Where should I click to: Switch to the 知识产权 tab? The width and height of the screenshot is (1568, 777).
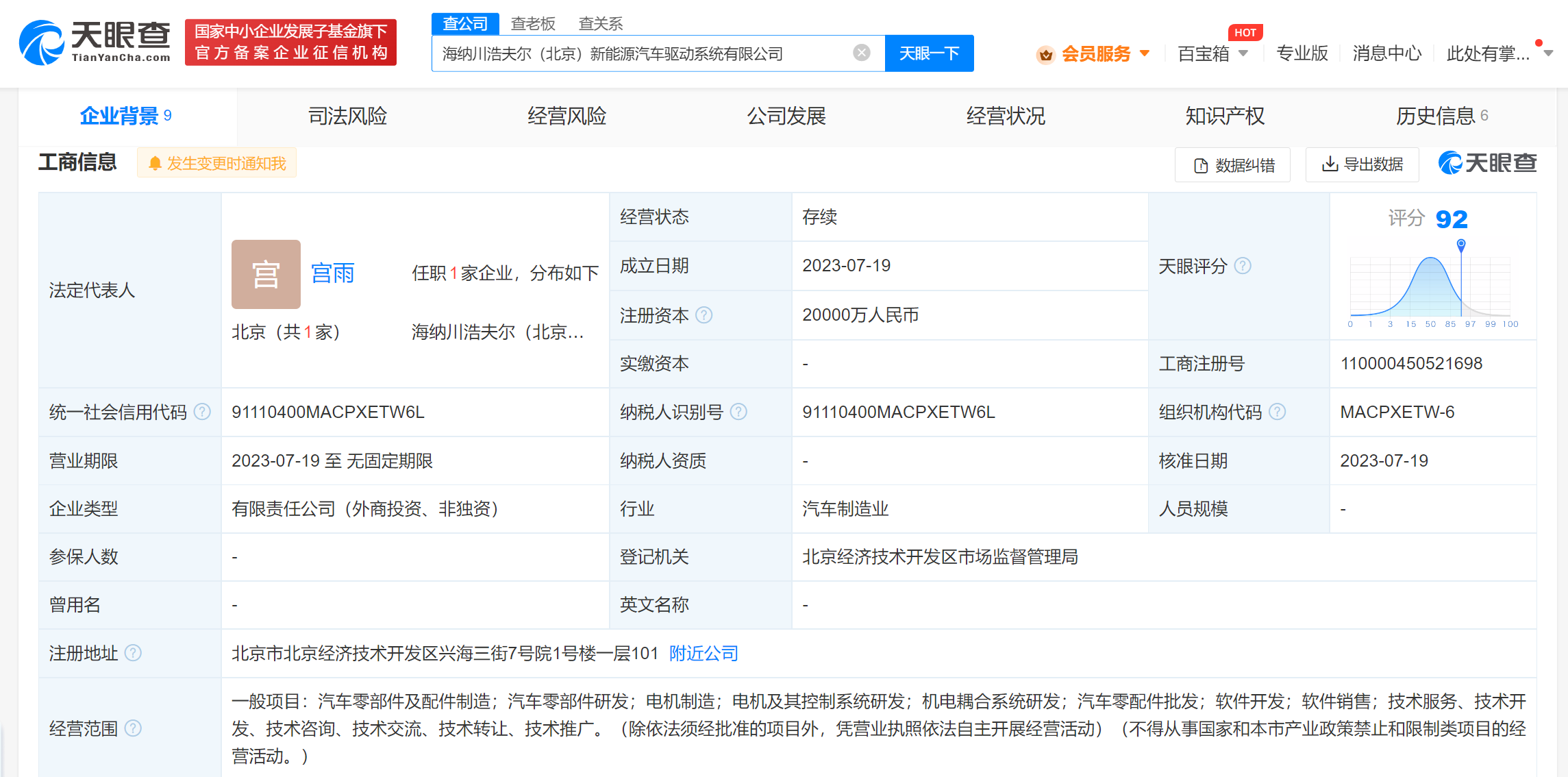pyautogui.click(x=1225, y=116)
